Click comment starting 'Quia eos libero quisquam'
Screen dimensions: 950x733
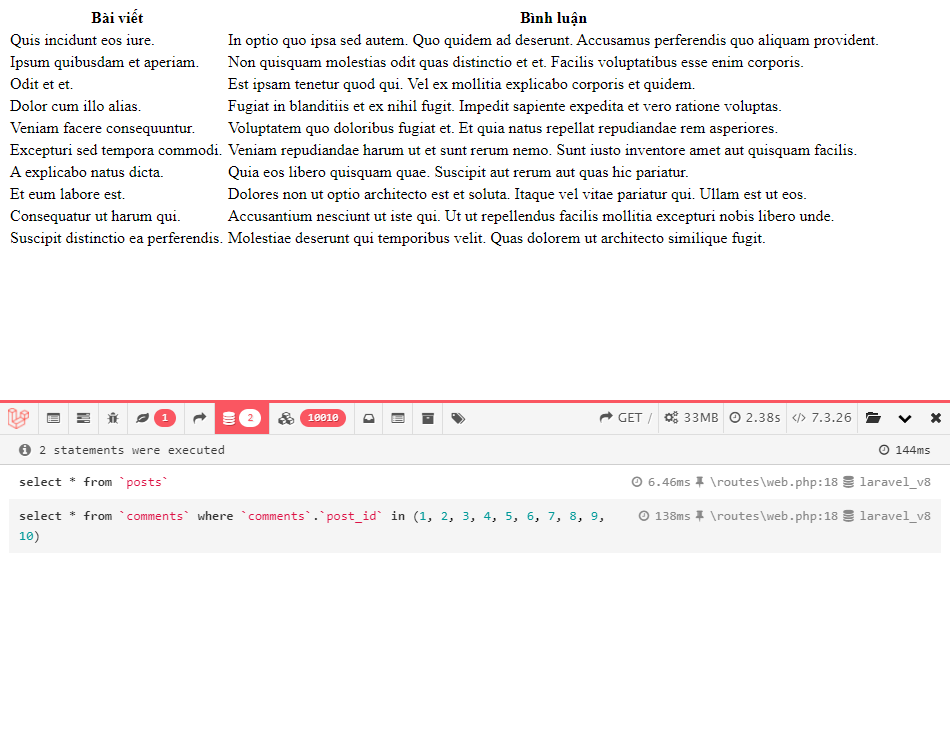(x=458, y=172)
